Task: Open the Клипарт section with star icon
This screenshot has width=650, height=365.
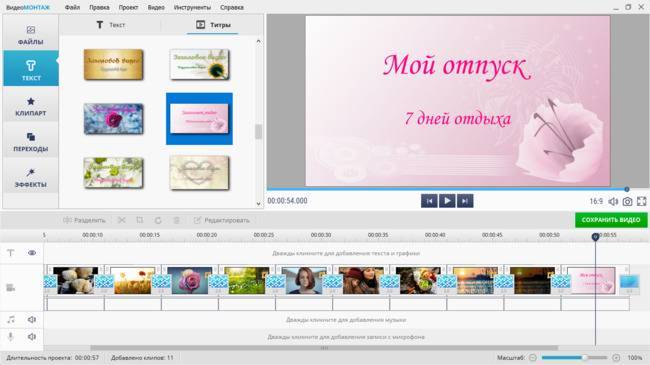Action: pos(31,107)
